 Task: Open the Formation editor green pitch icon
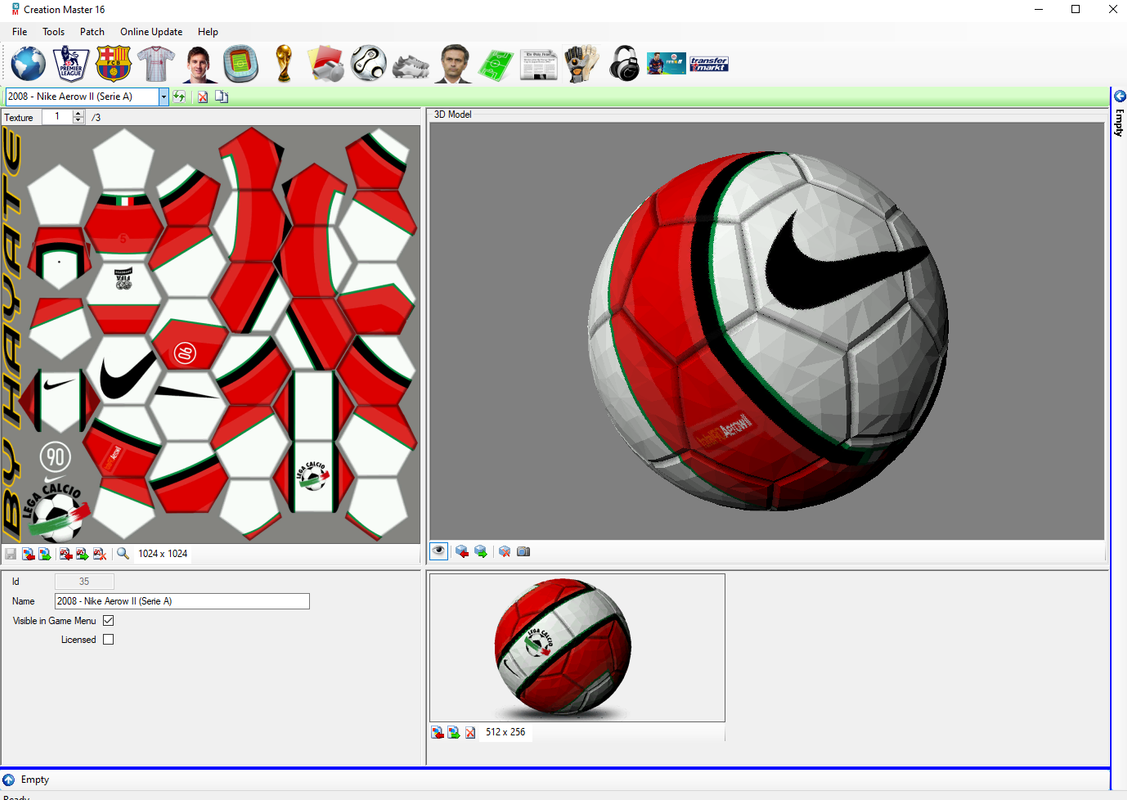pyautogui.click(x=496, y=65)
